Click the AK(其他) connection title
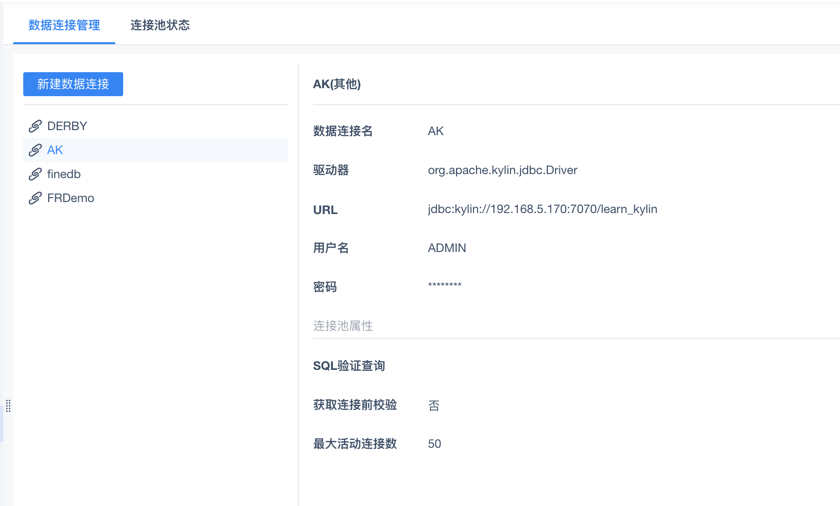The height and width of the screenshot is (506, 840). (x=337, y=84)
